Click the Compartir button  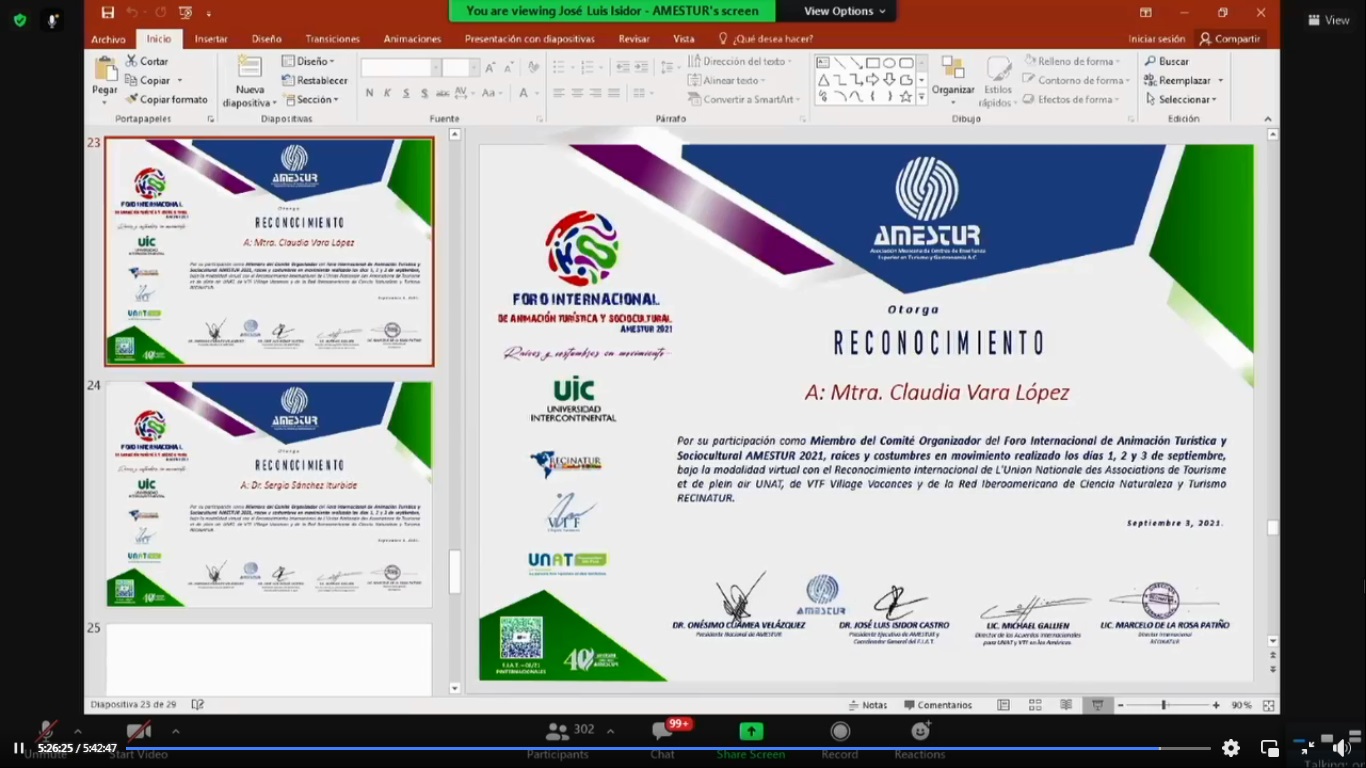coord(1230,39)
